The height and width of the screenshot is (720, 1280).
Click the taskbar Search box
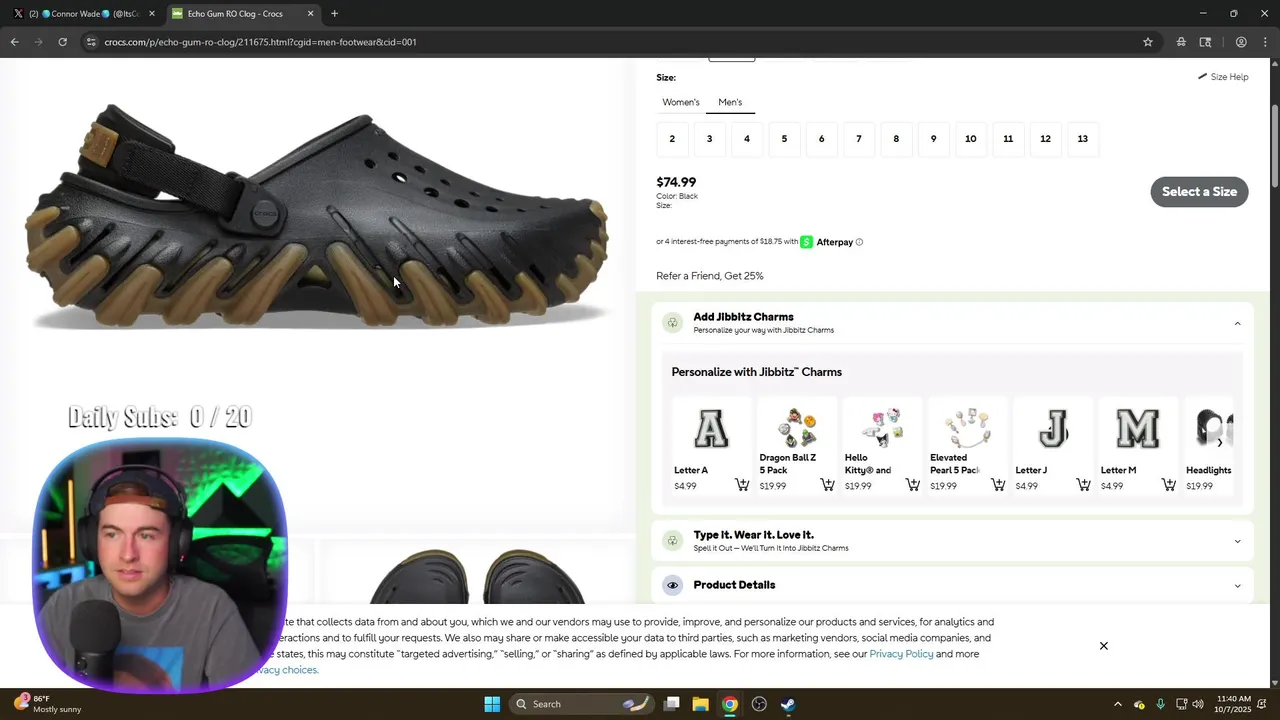pos(582,704)
